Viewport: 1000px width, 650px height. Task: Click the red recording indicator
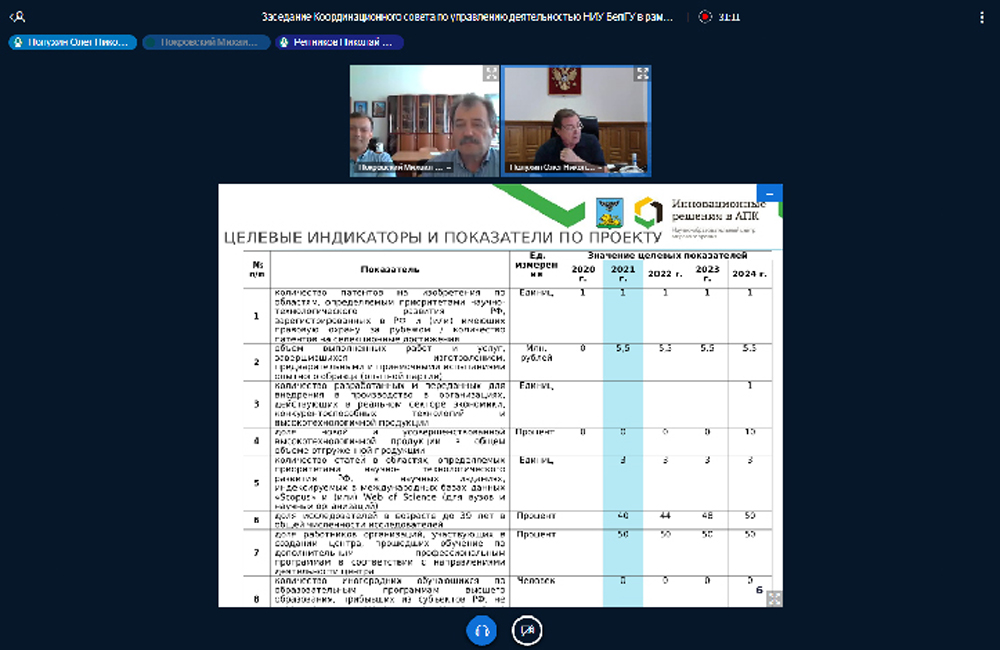(705, 17)
